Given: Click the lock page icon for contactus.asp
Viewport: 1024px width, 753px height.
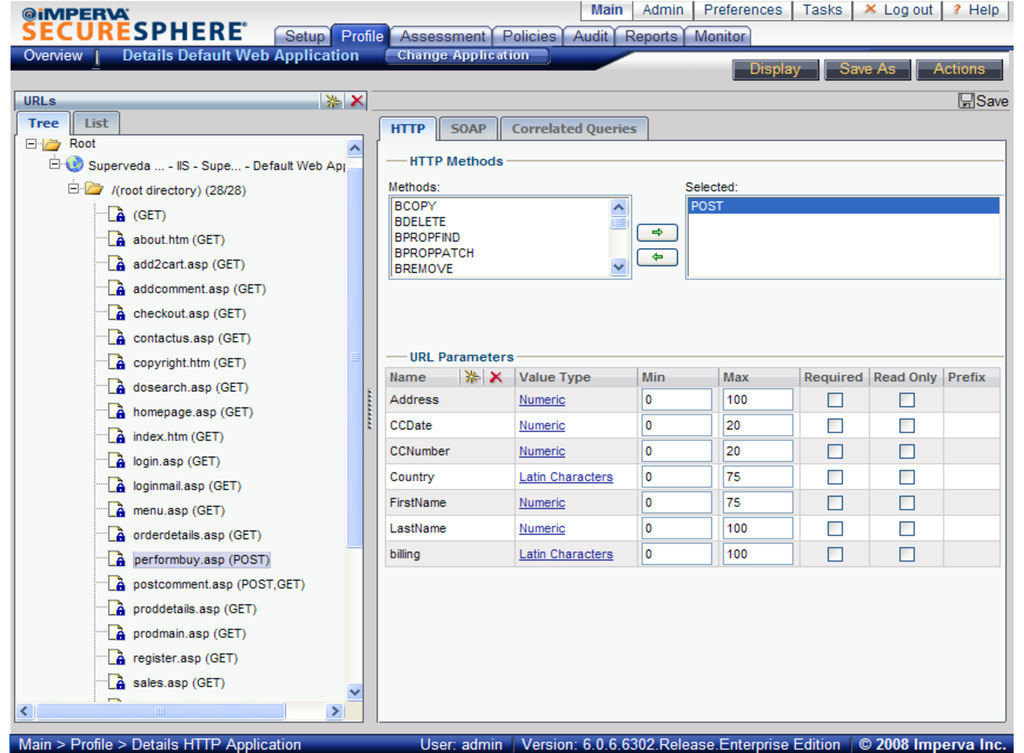Looking at the screenshot, I should click(117, 338).
